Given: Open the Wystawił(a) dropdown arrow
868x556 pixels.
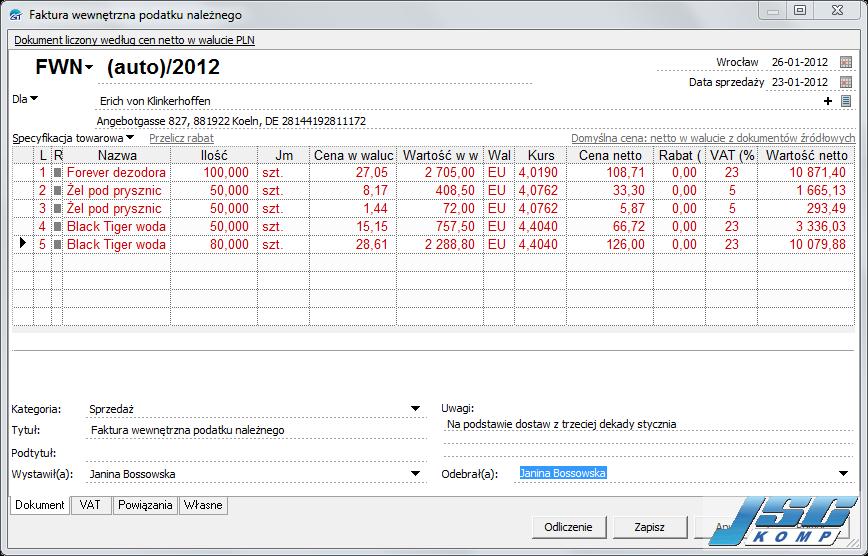Looking at the screenshot, I should point(415,473).
